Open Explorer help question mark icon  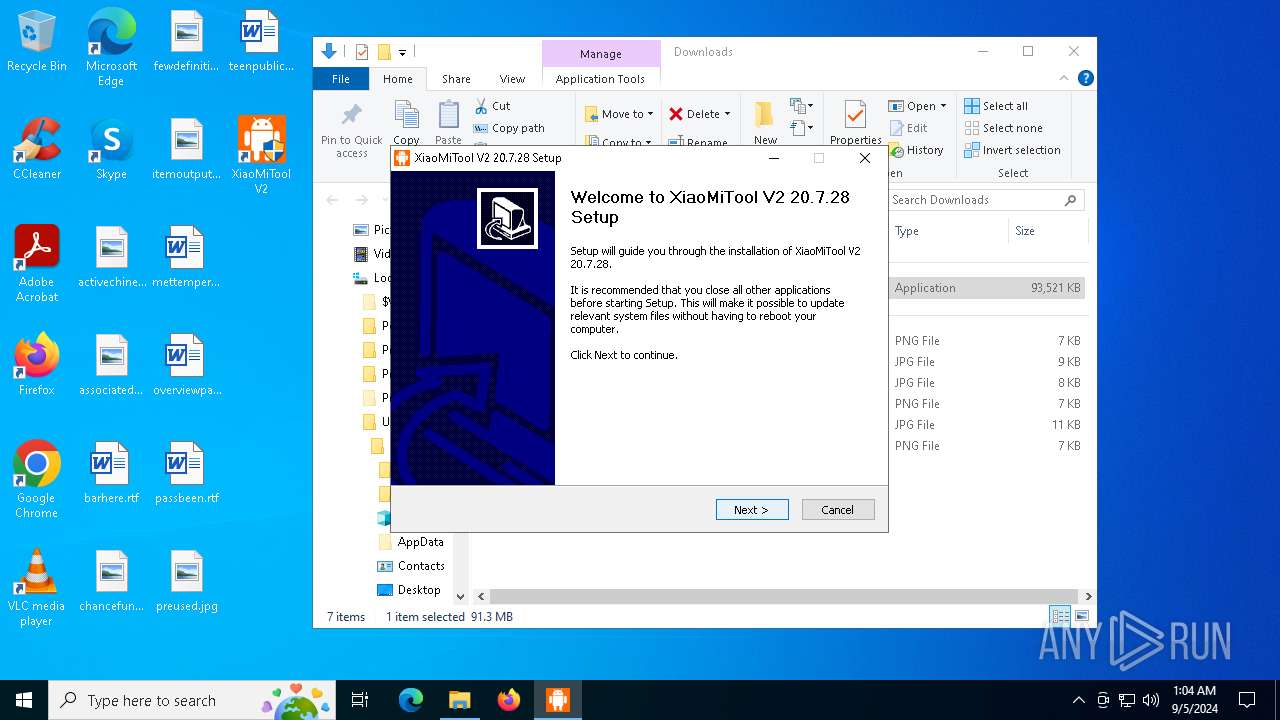coord(1086,78)
